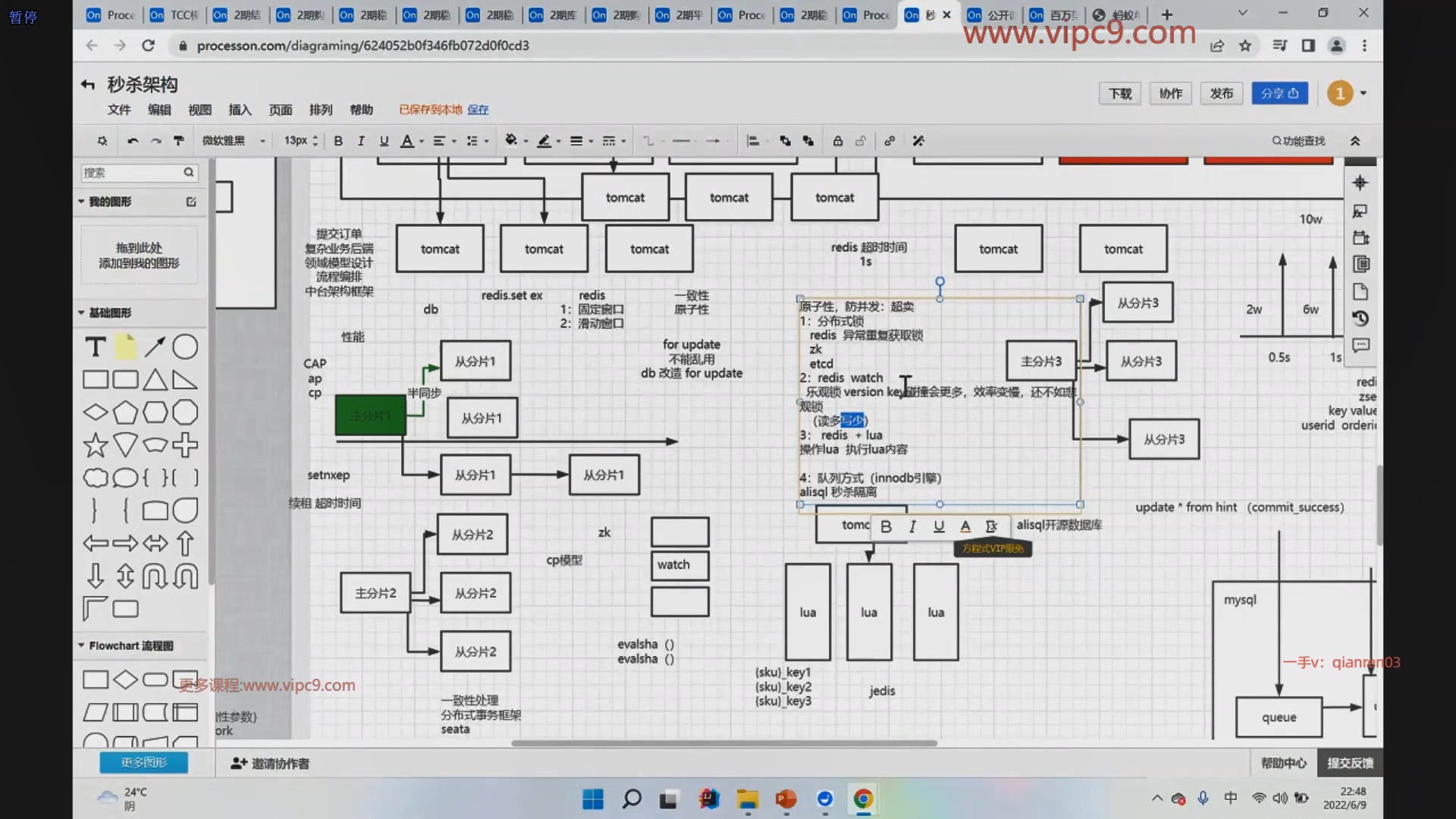The width and height of the screenshot is (1456, 819).
Task: Click the lock icon in toolbar
Action: point(837,141)
